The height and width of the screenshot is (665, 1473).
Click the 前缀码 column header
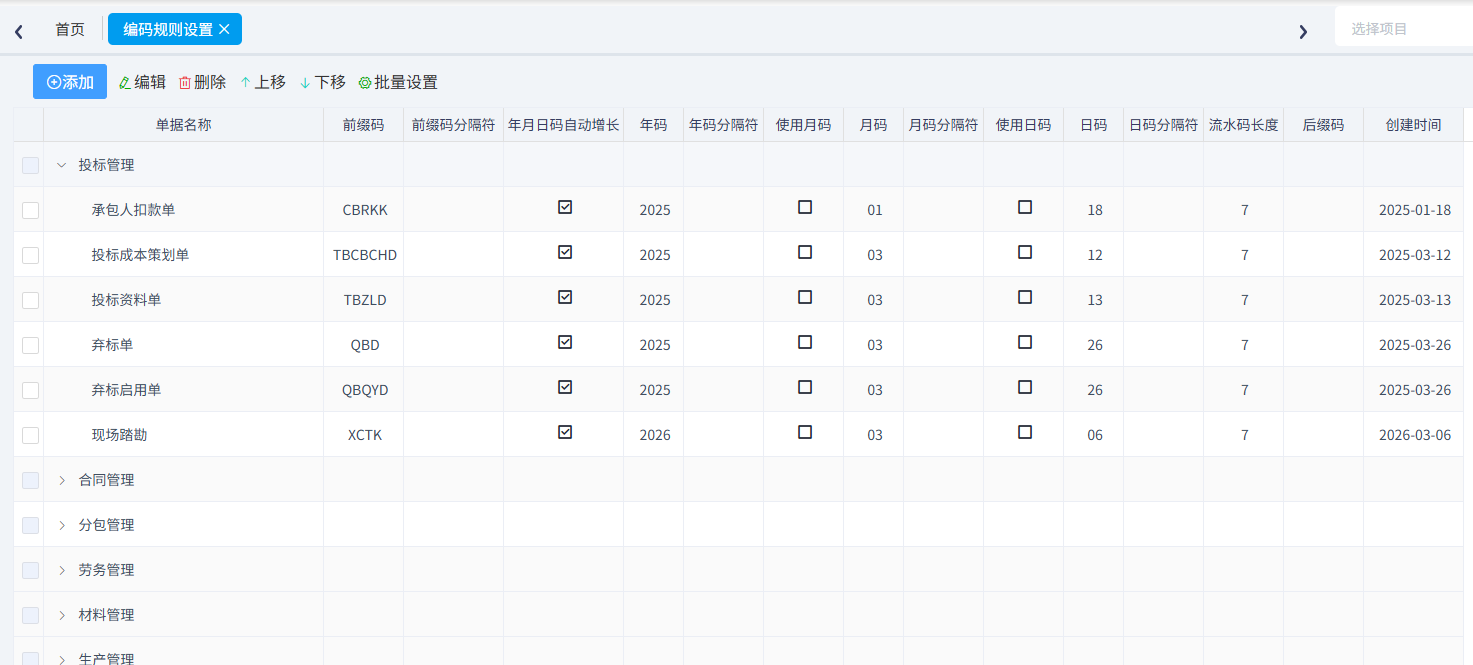point(363,125)
